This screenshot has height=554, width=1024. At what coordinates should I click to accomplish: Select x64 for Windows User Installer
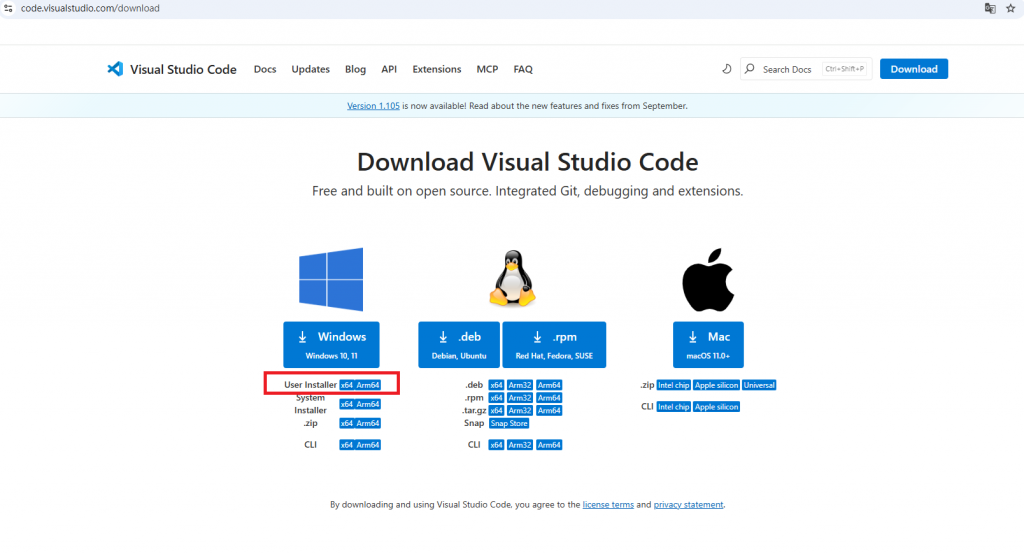click(x=347, y=385)
